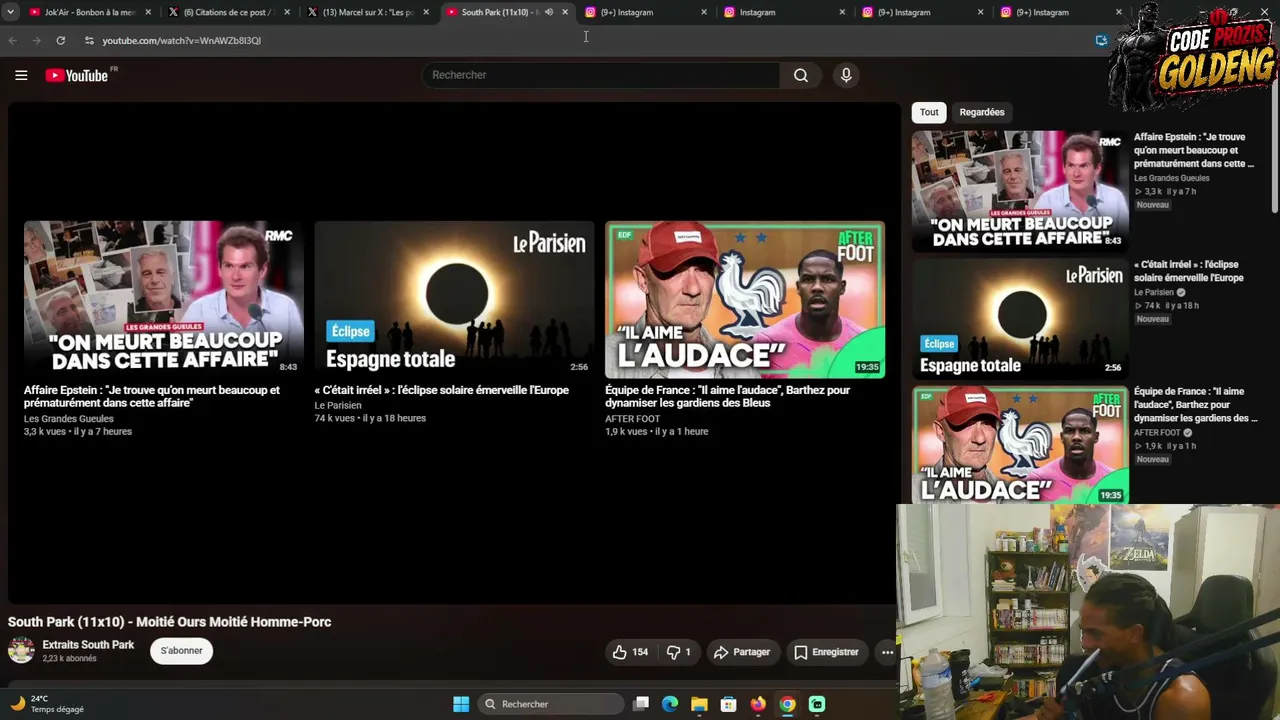Click the taskbar Rechercher search box

[x=551, y=704]
